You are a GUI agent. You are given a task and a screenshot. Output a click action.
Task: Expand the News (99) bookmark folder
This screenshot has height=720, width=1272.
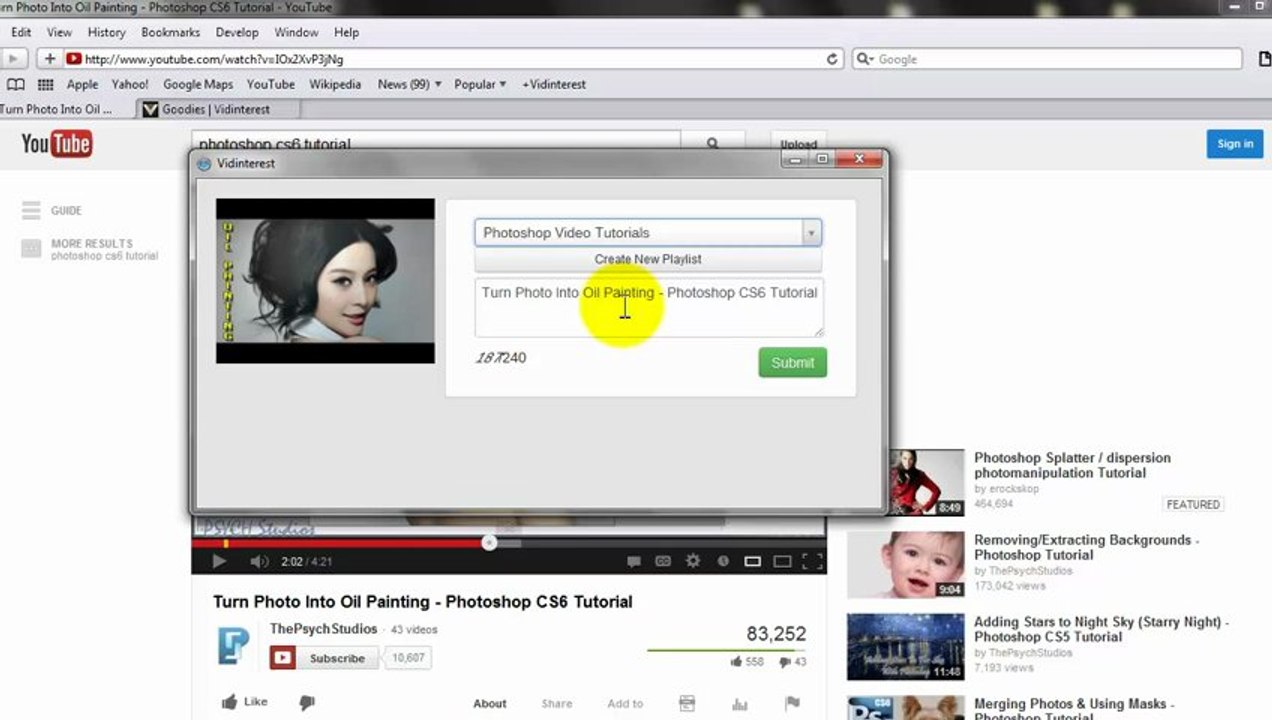[x=409, y=84]
